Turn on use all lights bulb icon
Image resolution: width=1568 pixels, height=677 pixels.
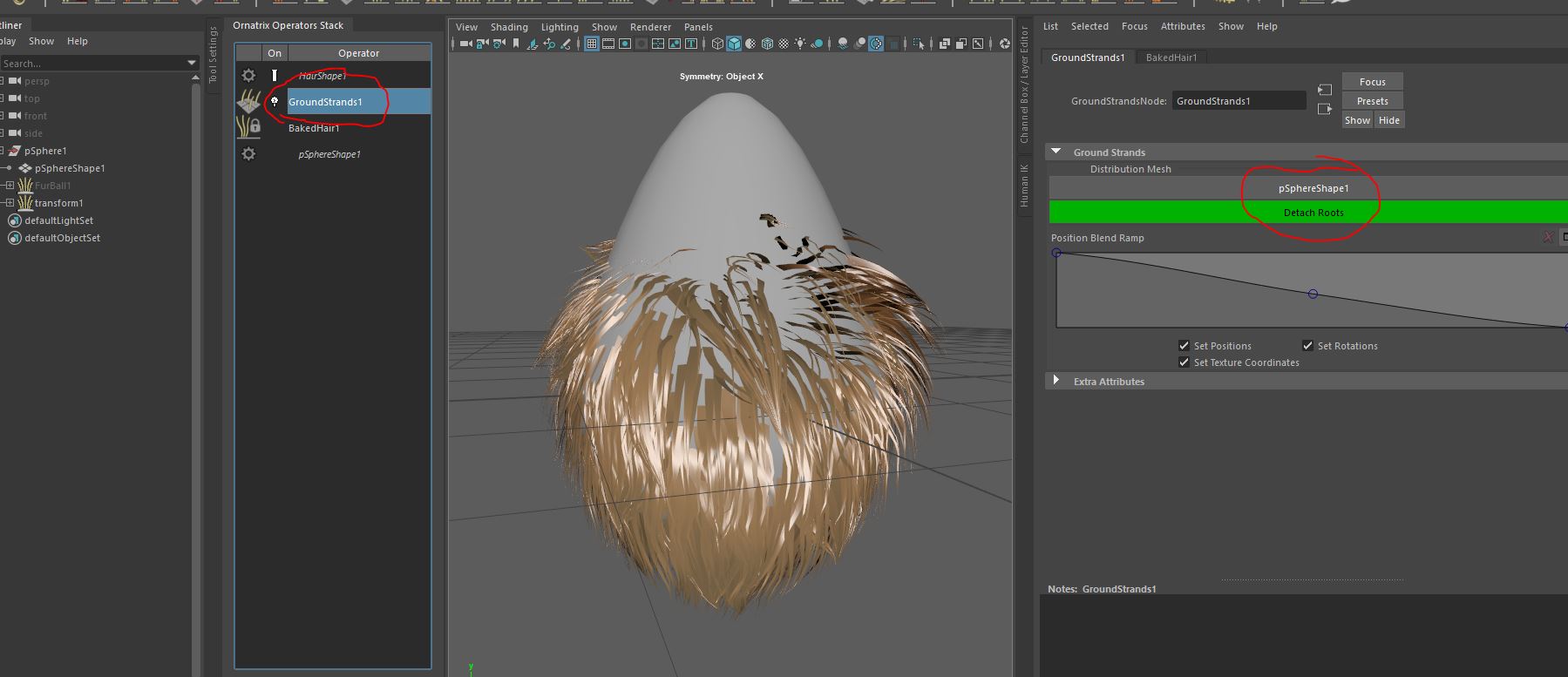click(x=800, y=44)
